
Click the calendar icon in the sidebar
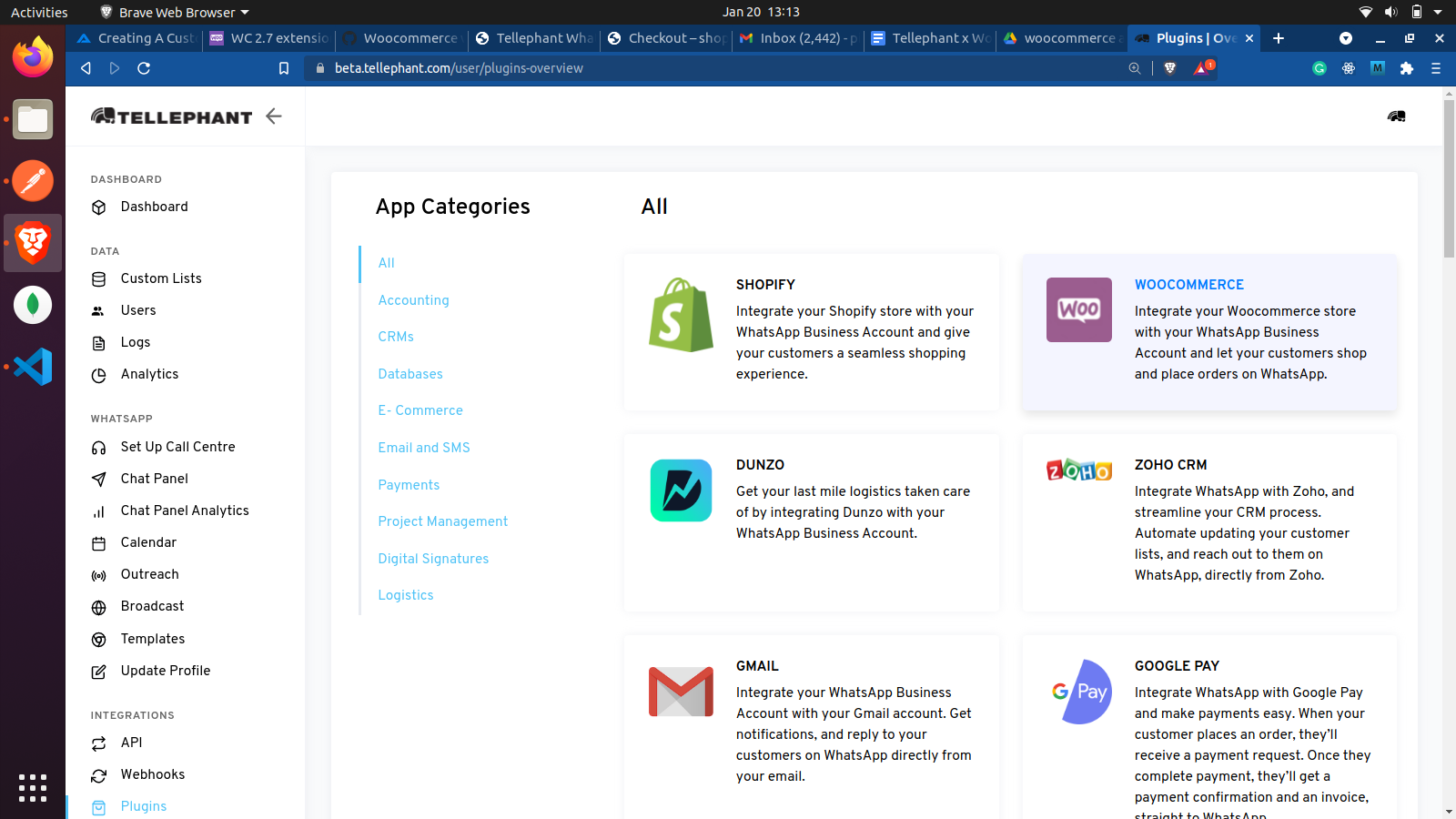tap(99, 543)
